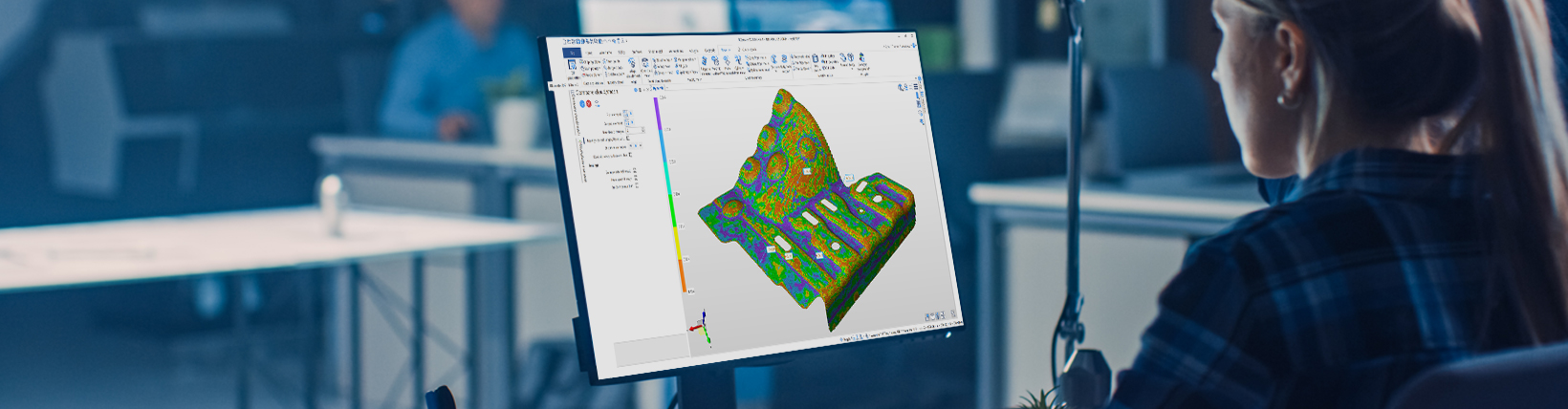Click the XYZ axis triad in viewport corner
Screen dimensions: 1568x409
pyautogui.click(x=702, y=328)
